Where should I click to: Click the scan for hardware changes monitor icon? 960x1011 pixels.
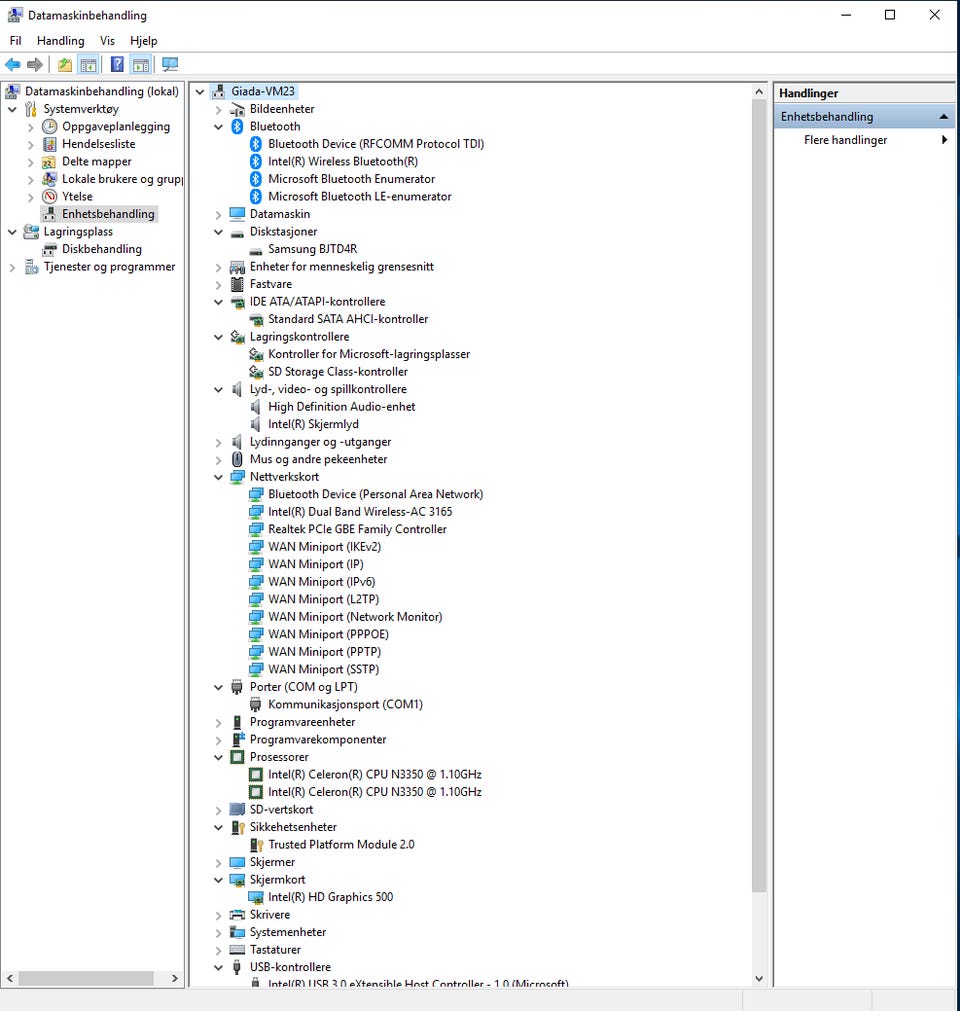170,64
